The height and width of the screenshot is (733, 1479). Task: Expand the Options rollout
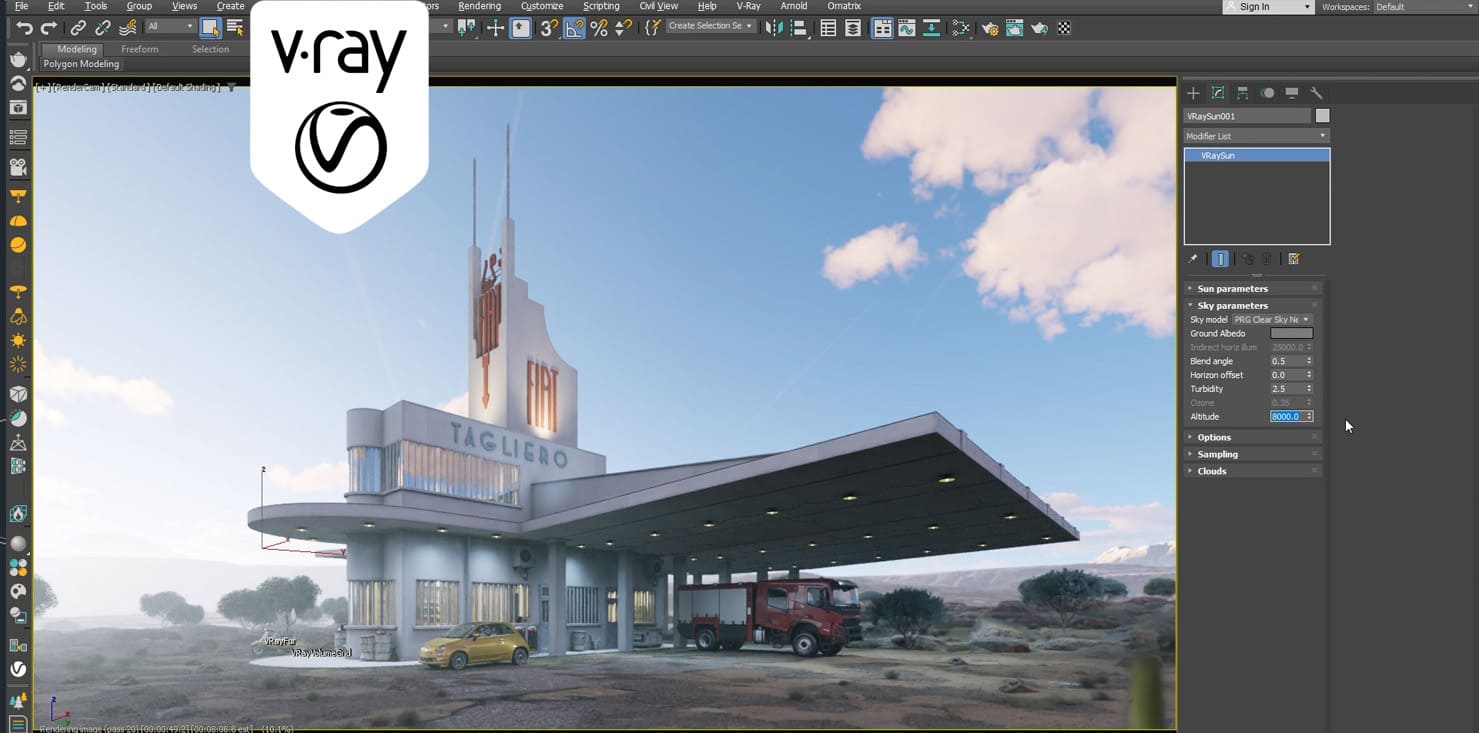(x=1254, y=438)
